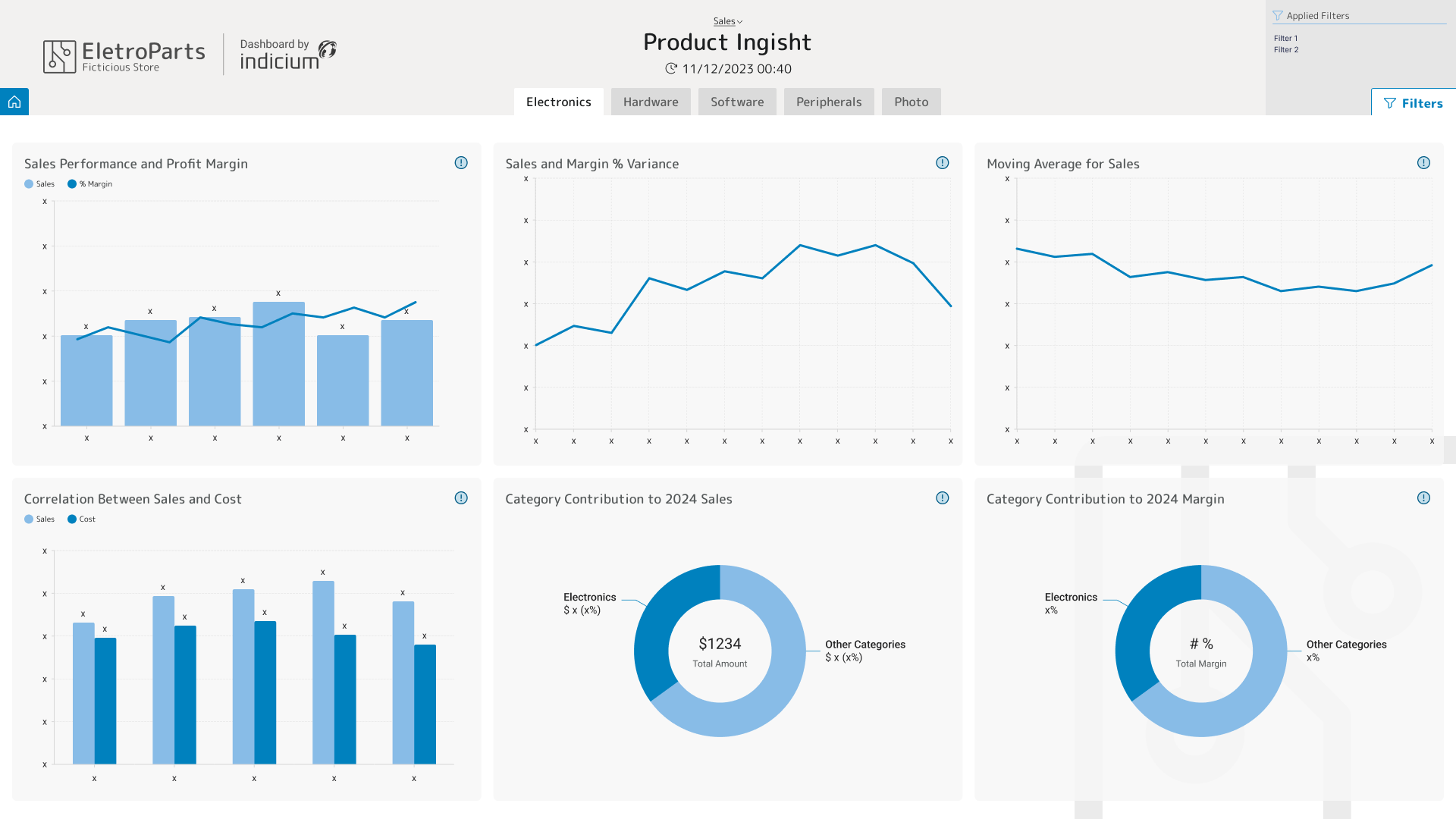Click Filter 2 in Applied Filters
Viewport: 1456px width, 819px height.
click(x=1286, y=50)
